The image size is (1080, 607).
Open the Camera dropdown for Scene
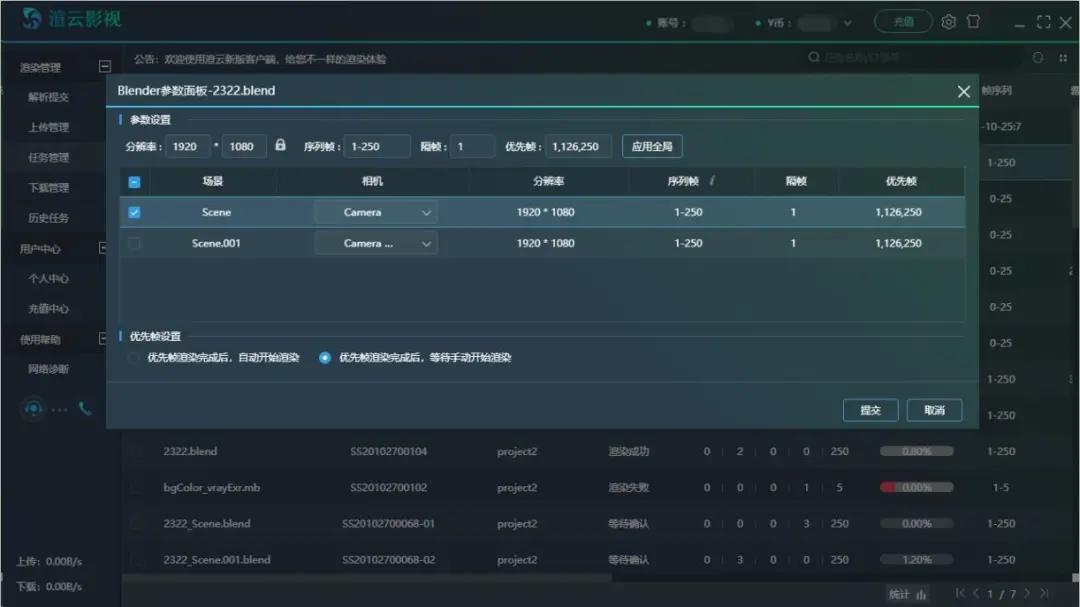click(x=376, y=212)
